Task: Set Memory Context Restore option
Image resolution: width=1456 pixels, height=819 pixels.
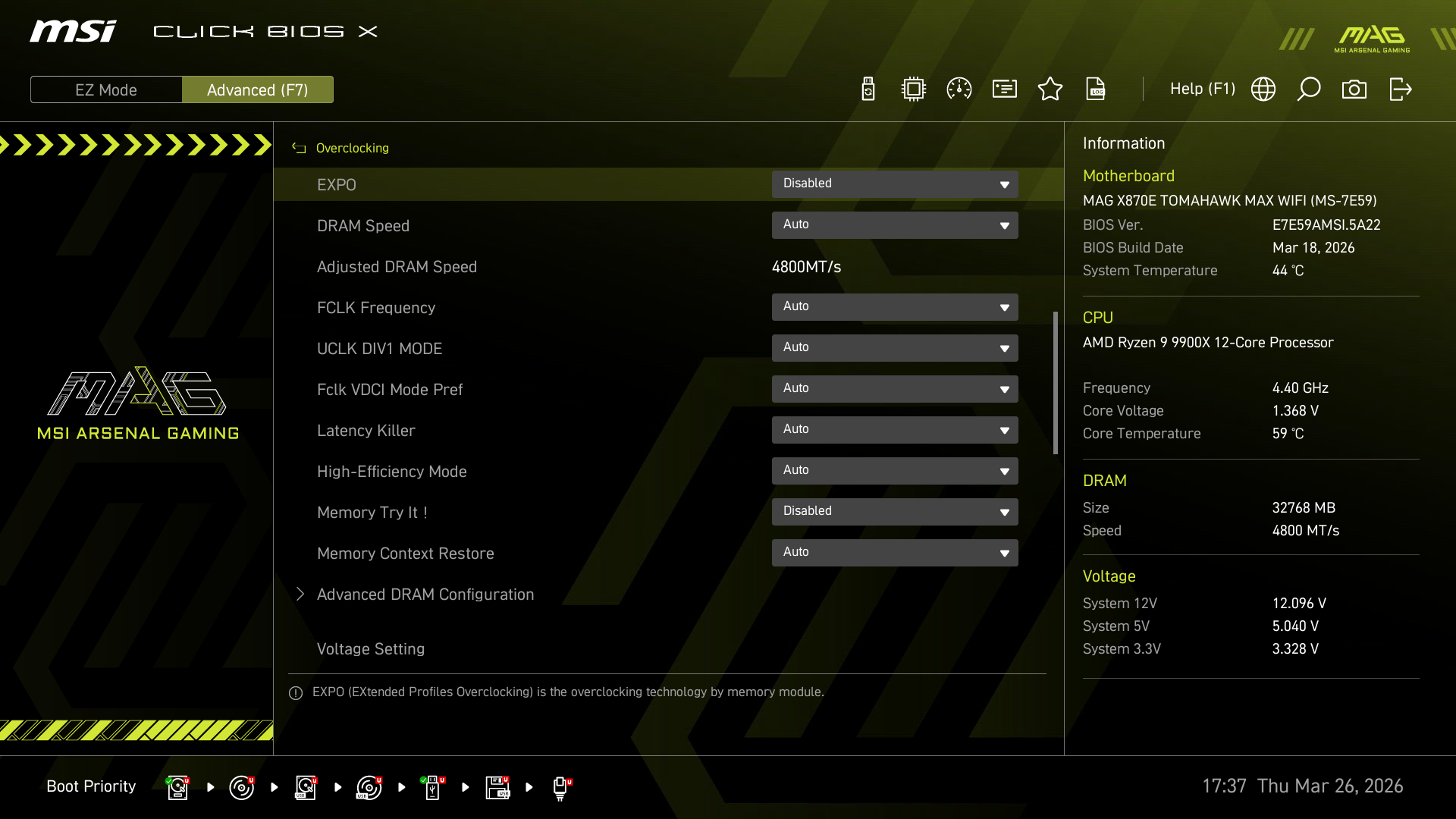Action: point(895,552)
